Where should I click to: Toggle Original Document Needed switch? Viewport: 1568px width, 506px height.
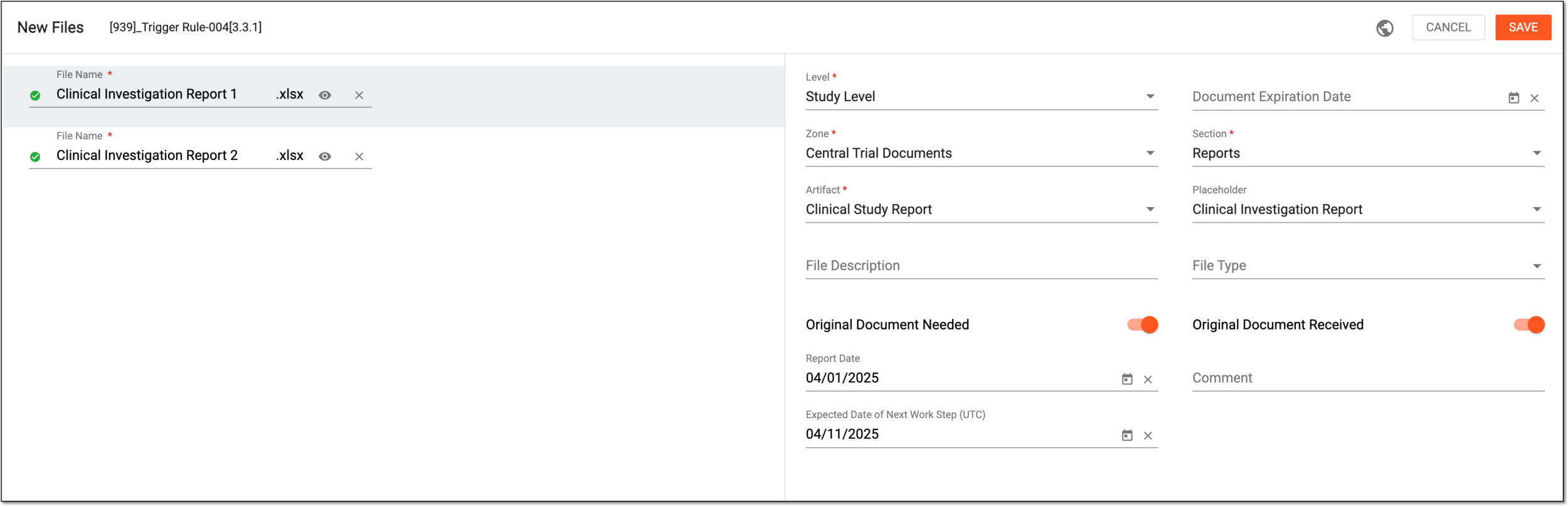click(x=1142, y=325)
